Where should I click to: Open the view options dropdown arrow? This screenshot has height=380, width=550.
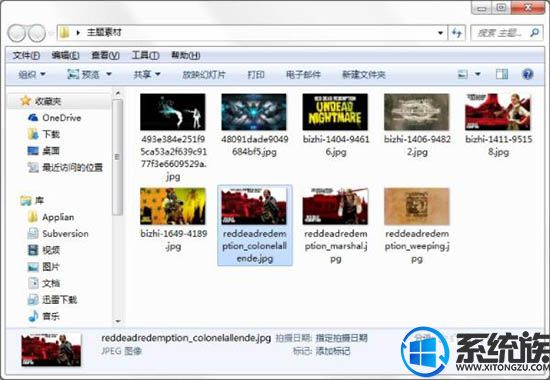click(x=478, y=74)
